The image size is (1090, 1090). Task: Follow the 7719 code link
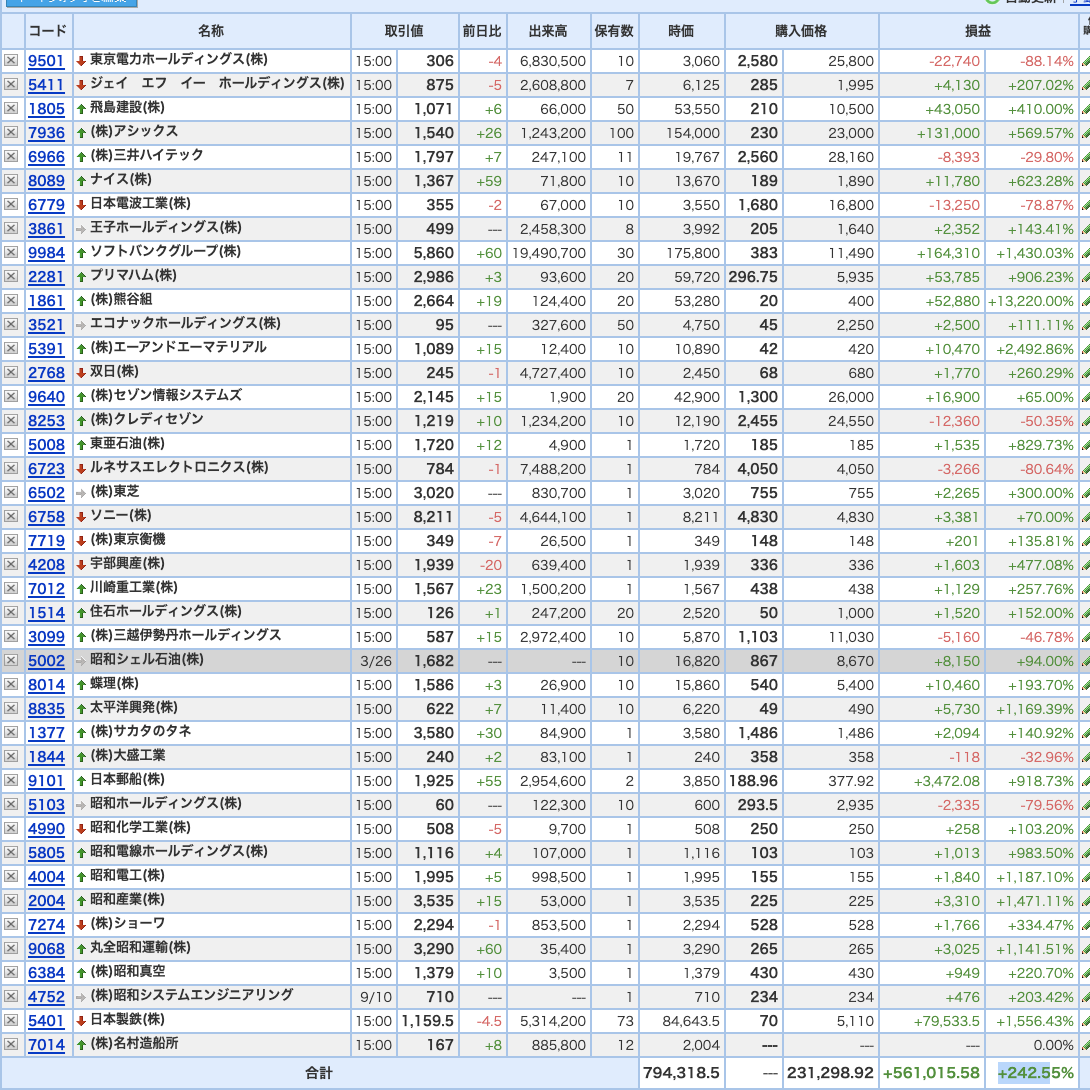pyautogui.click(x=46, y=541)
